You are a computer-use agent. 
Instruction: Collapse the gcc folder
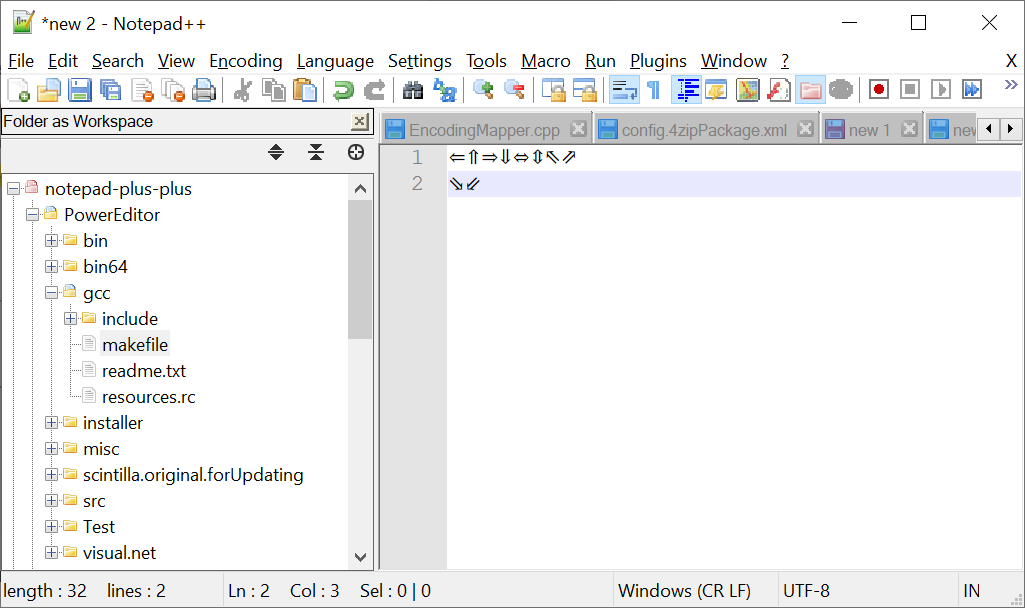click(51, 293)
